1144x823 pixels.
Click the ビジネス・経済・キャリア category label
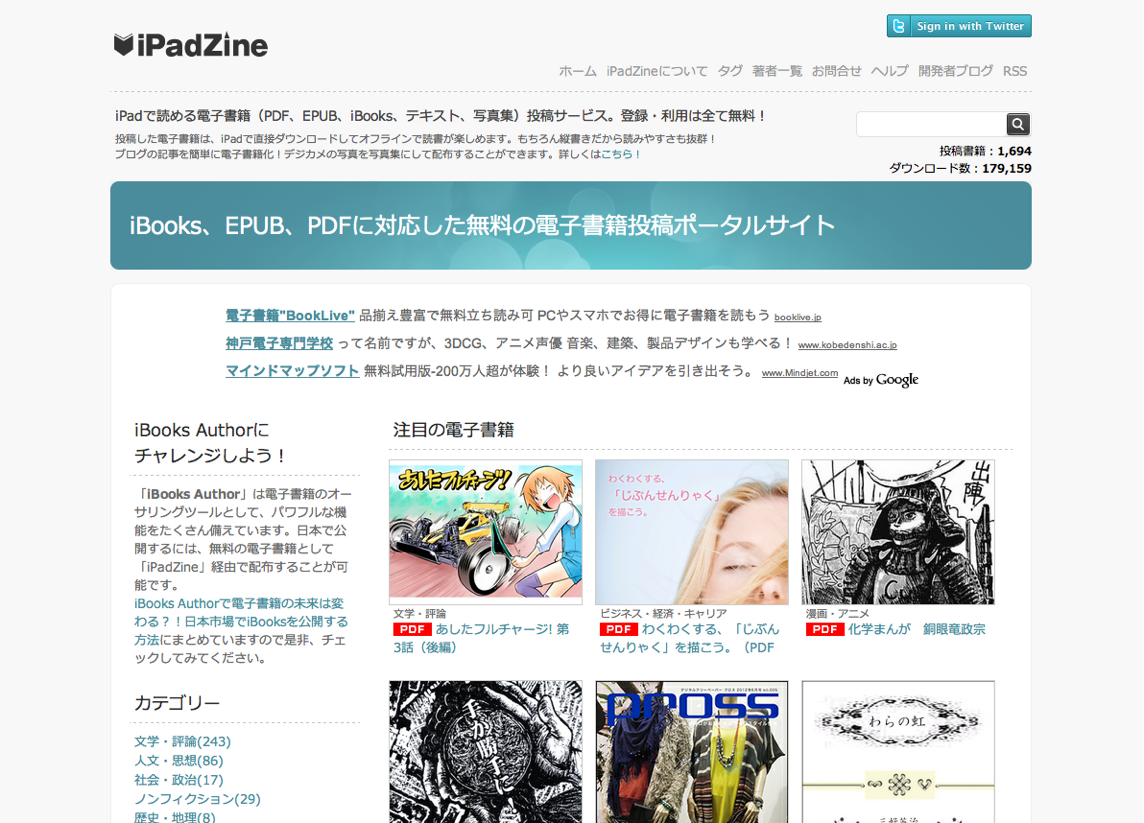[x=663, y=614]
